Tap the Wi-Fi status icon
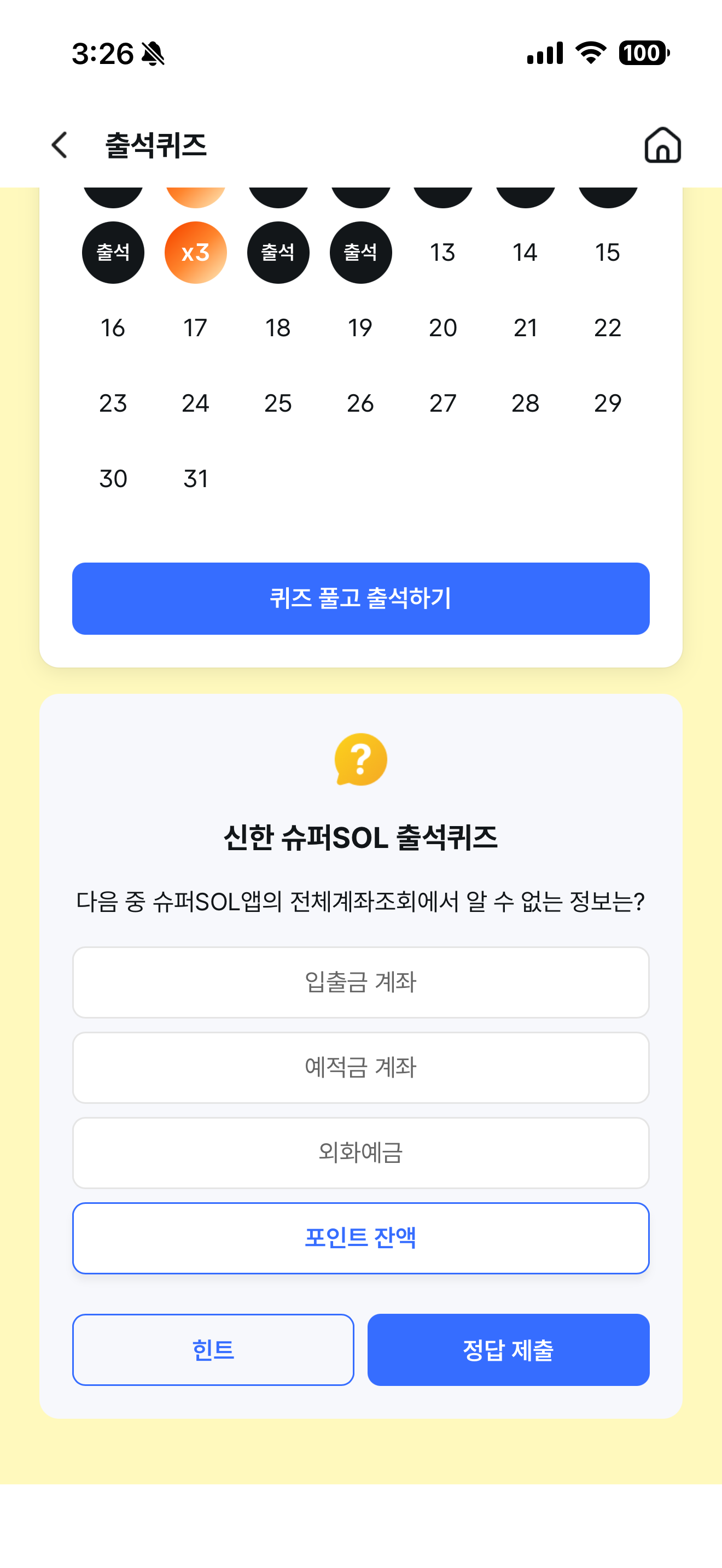This screenshot has height=1568, width=722. [x=591, y=53]
